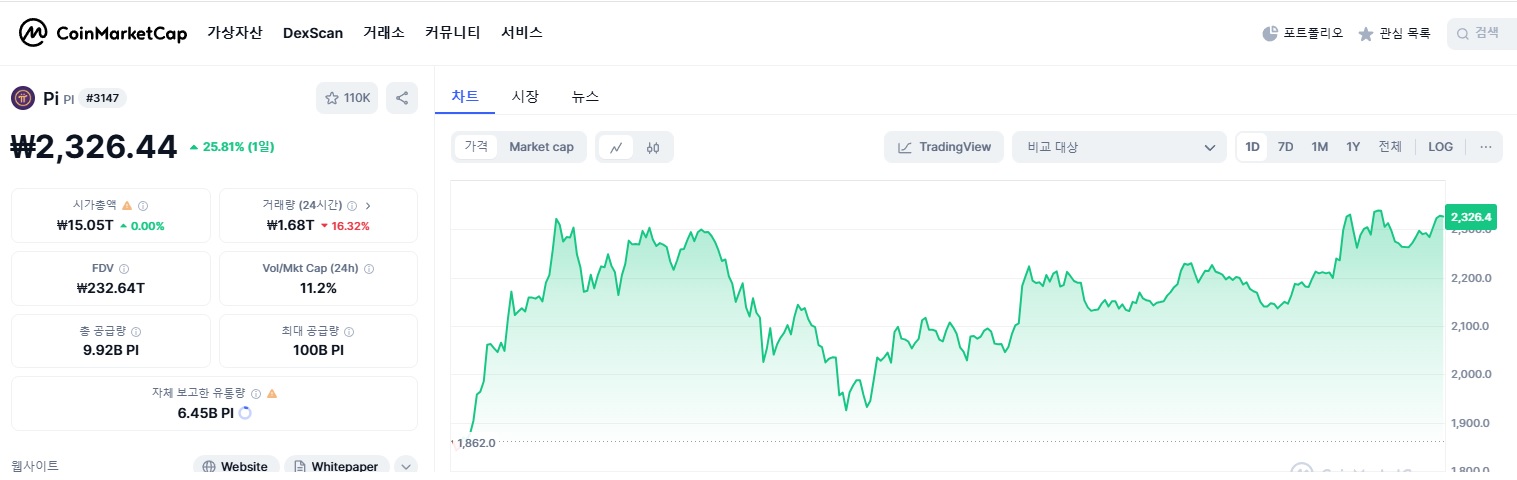1517x480 pixels.
Task: Open the 포트폴리오 portfolio icon link
Action: click(1302, 33)
